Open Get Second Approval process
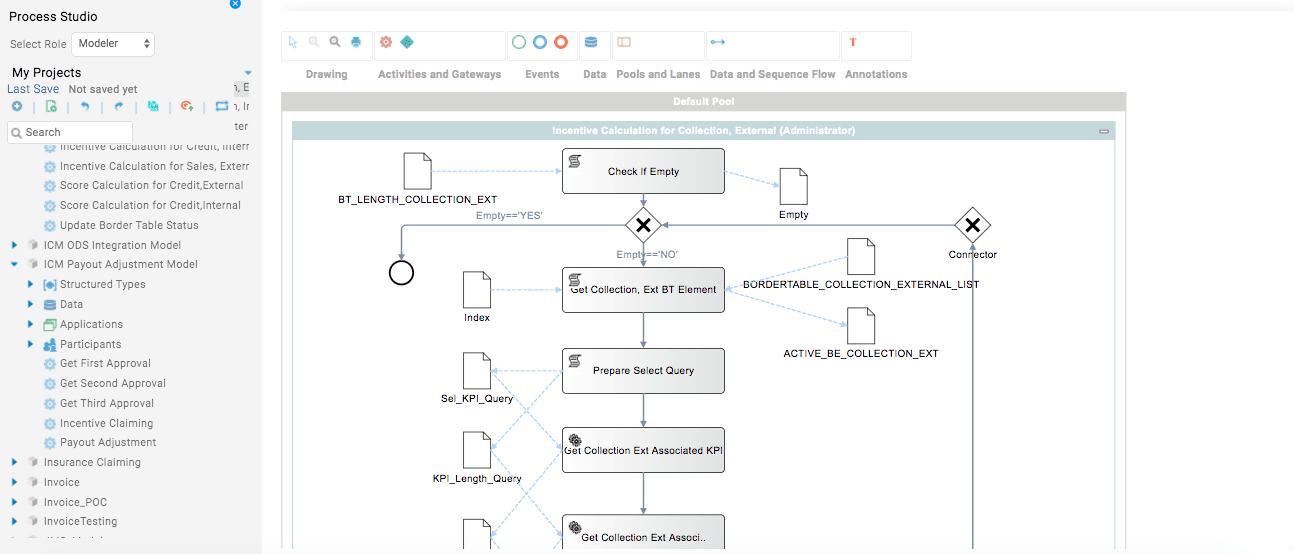 (x=113, y=383)
